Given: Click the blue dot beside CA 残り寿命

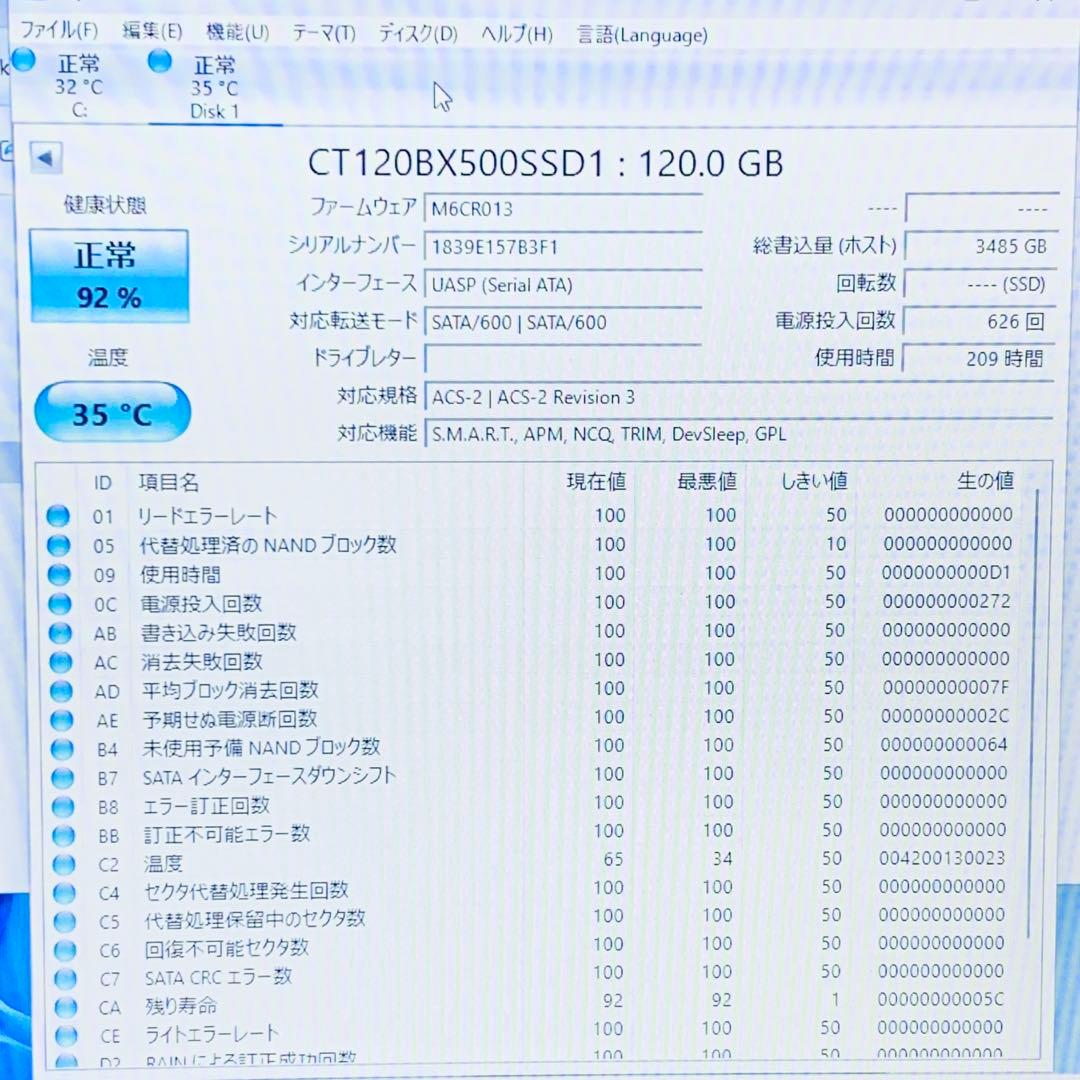Looking at the screenshot, I should [60, 1007].
